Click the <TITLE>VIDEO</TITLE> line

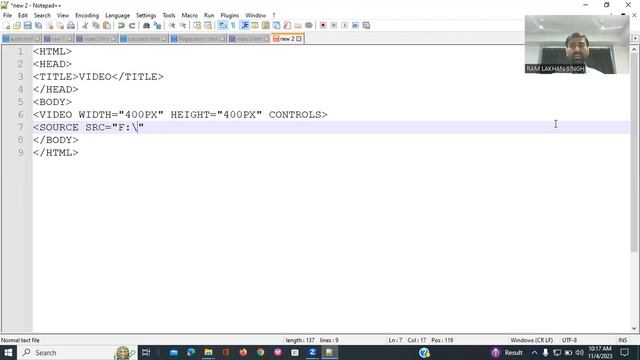pos(98,77)
